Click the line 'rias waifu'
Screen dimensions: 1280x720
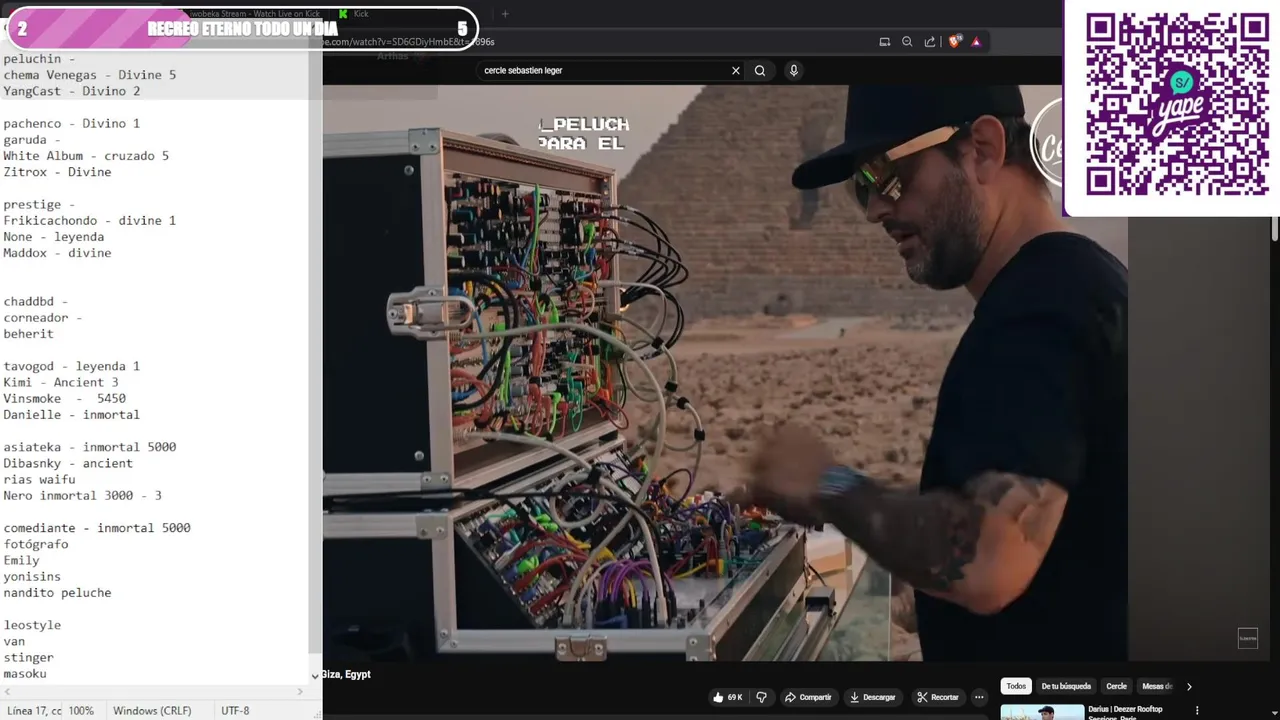39,479
